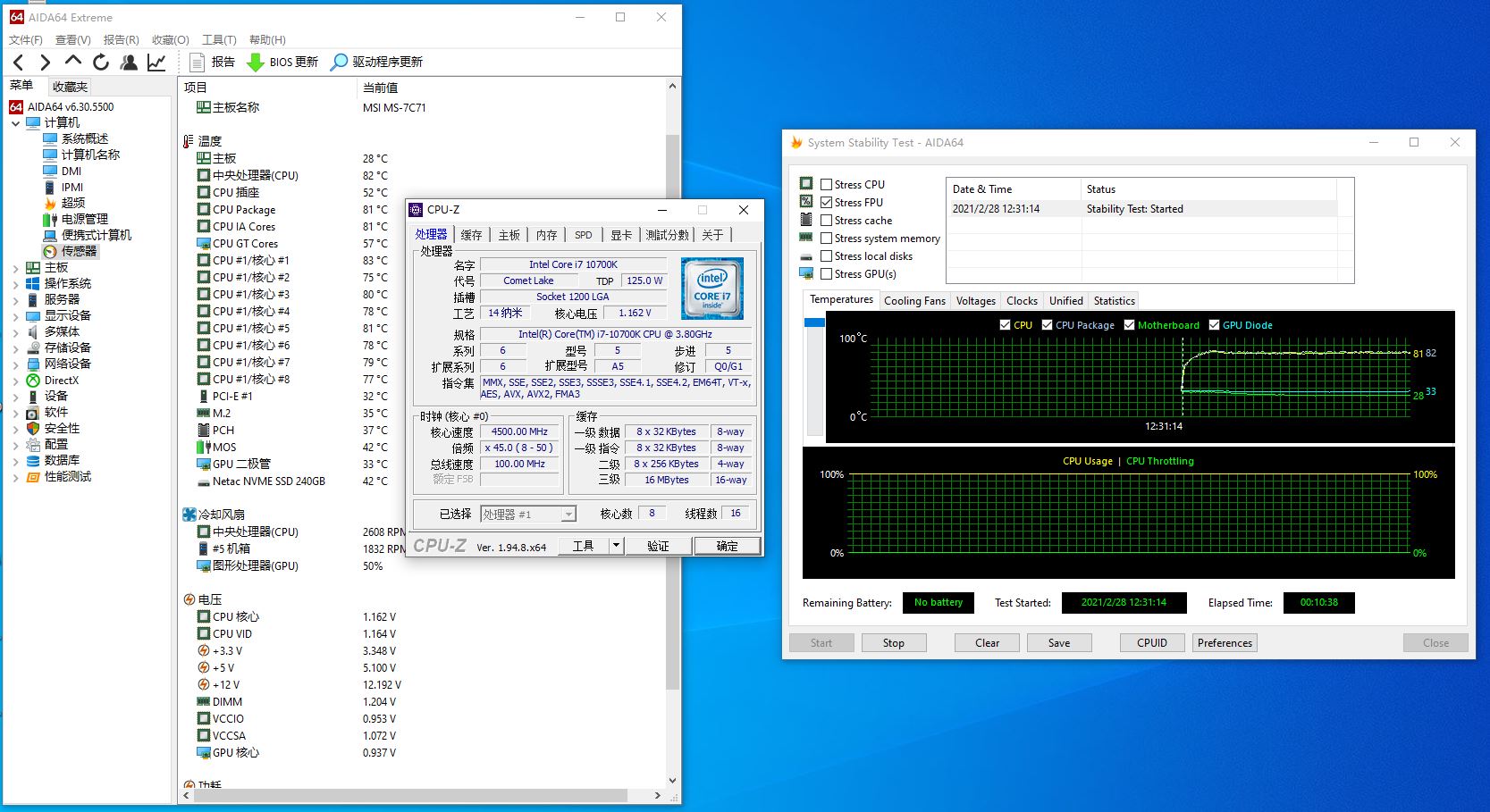Click the user profile icon in toolbar
The width and height of the screenshot is (1490, 812).
pyautogui.click(x=129, y=62)
